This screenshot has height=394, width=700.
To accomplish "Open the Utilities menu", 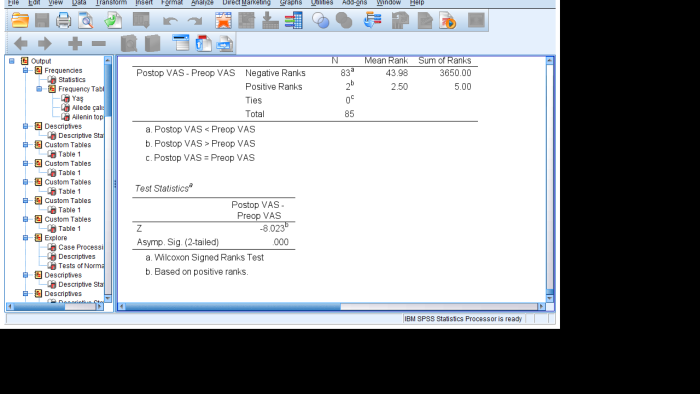I will 322,3.
